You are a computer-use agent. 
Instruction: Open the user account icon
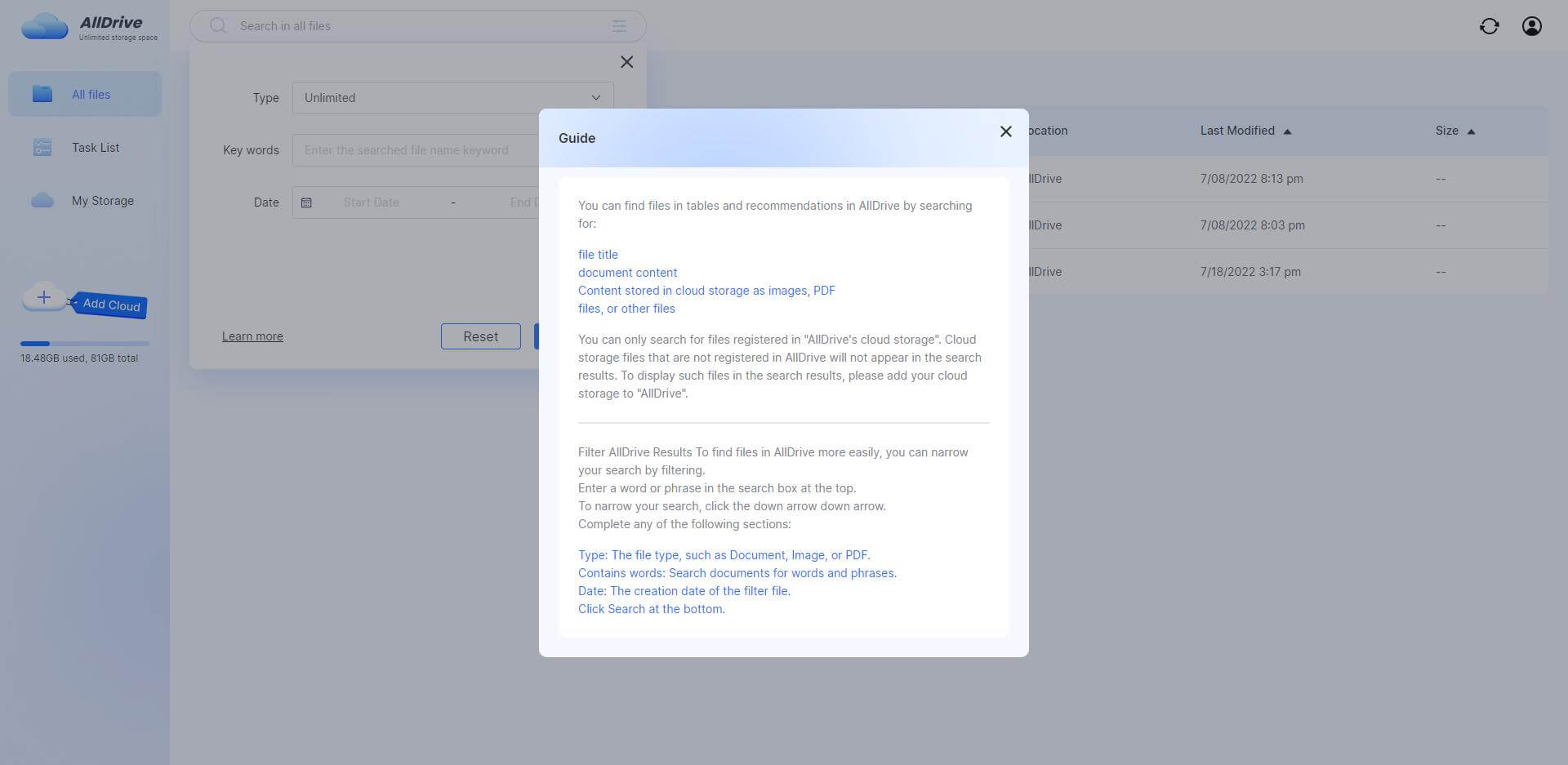pos(1531,26)
